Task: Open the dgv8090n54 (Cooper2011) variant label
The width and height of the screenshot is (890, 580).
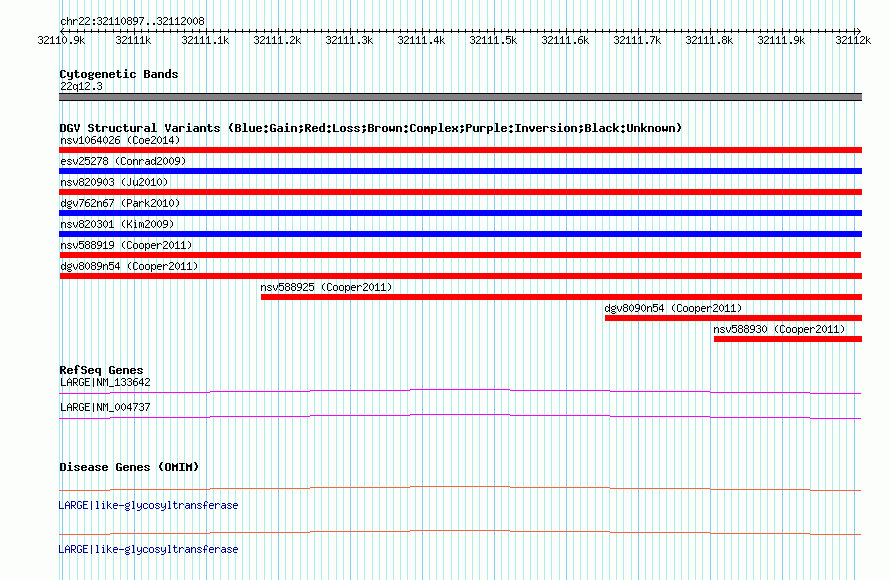Action: 673,308
